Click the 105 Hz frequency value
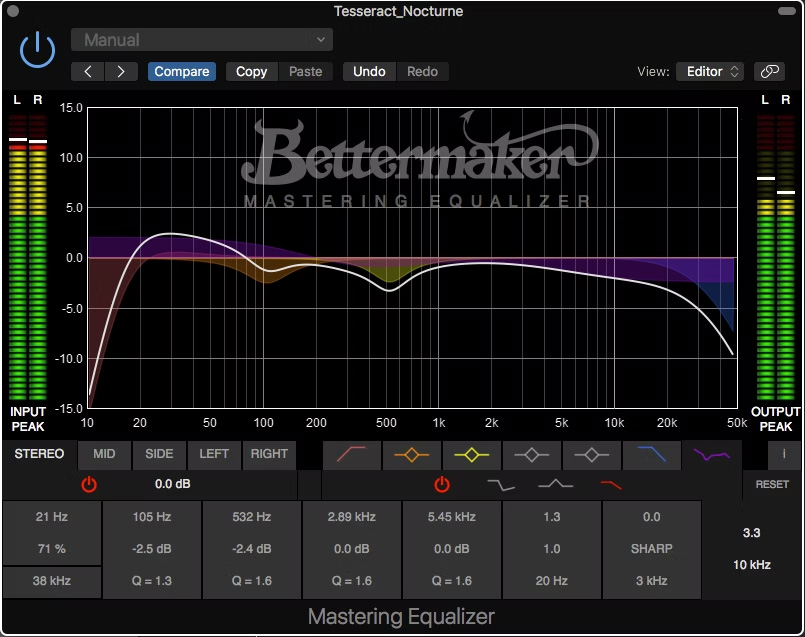Image resolution: width=805 pixels, height=637 pixels. tap(152, 517)
